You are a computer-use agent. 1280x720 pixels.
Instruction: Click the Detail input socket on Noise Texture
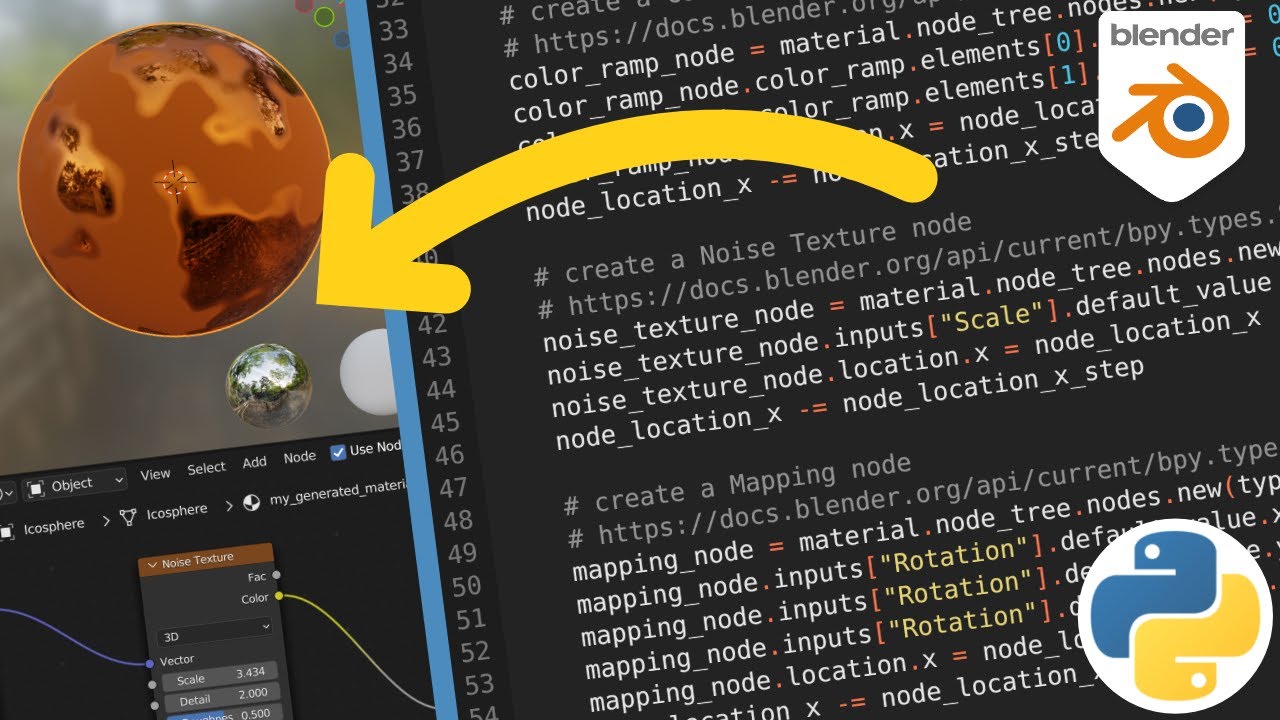(155, 705)
